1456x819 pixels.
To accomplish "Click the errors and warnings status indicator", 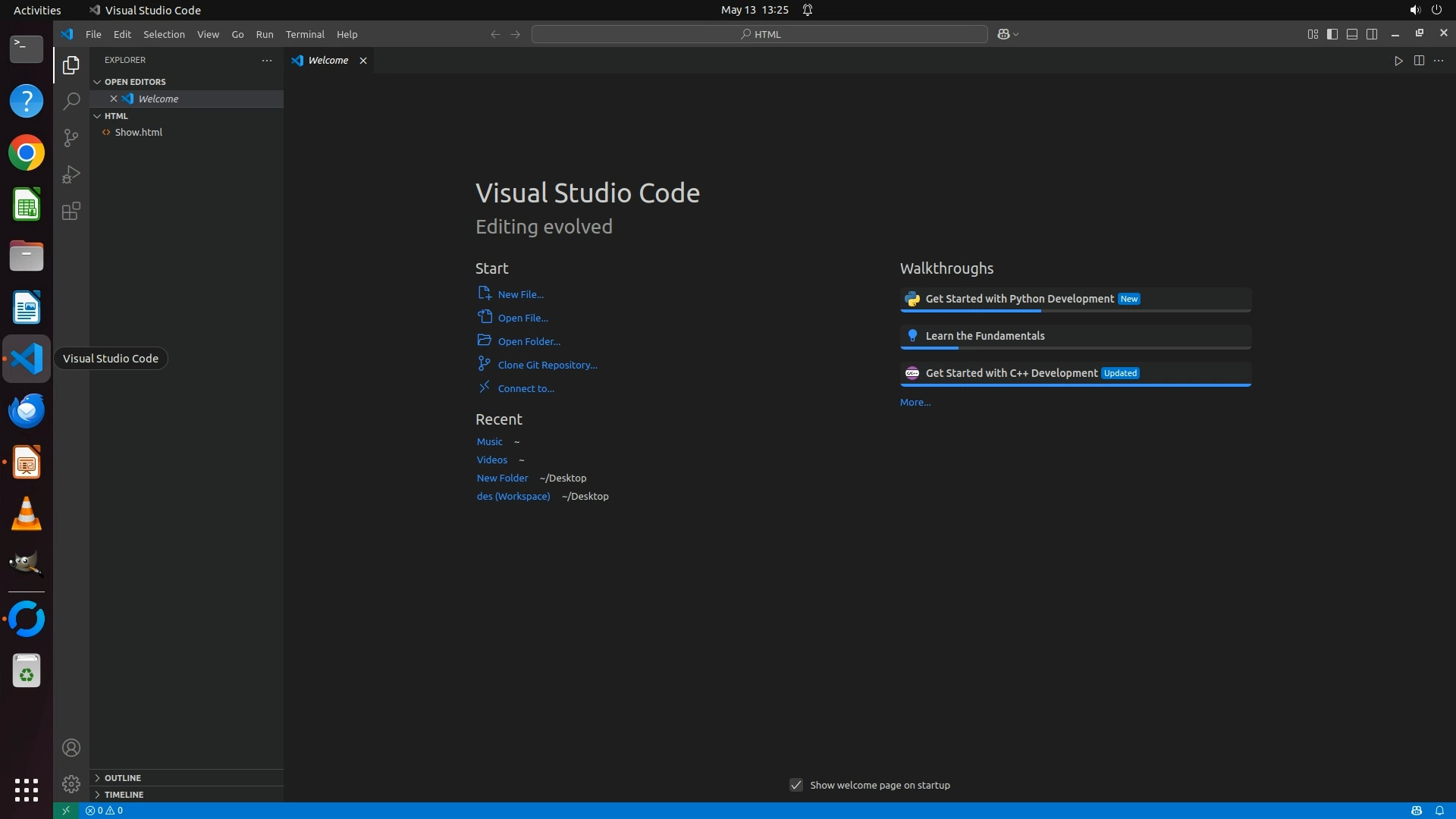I will pos(105,811).
